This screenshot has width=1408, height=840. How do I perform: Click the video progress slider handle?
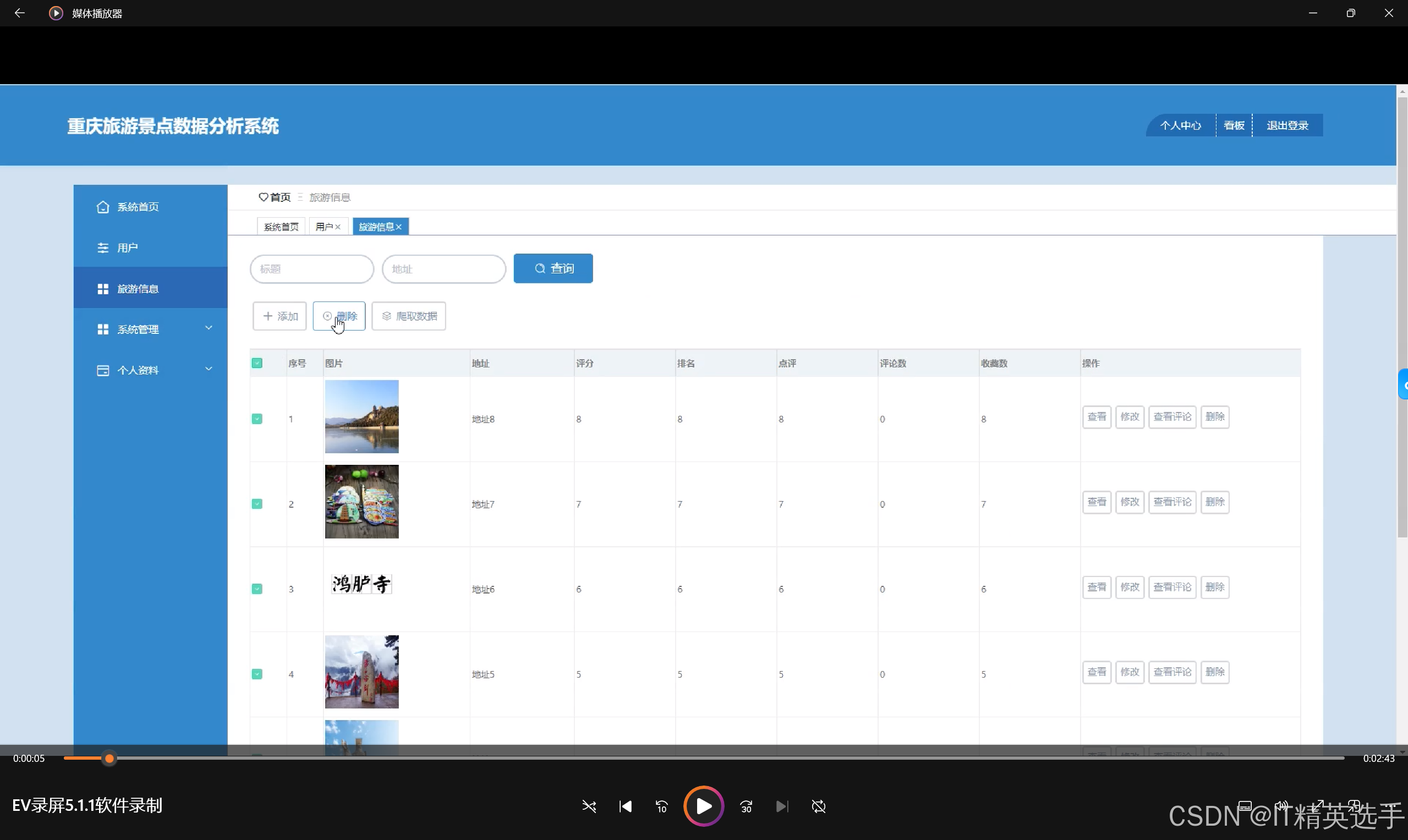(109, 758)
